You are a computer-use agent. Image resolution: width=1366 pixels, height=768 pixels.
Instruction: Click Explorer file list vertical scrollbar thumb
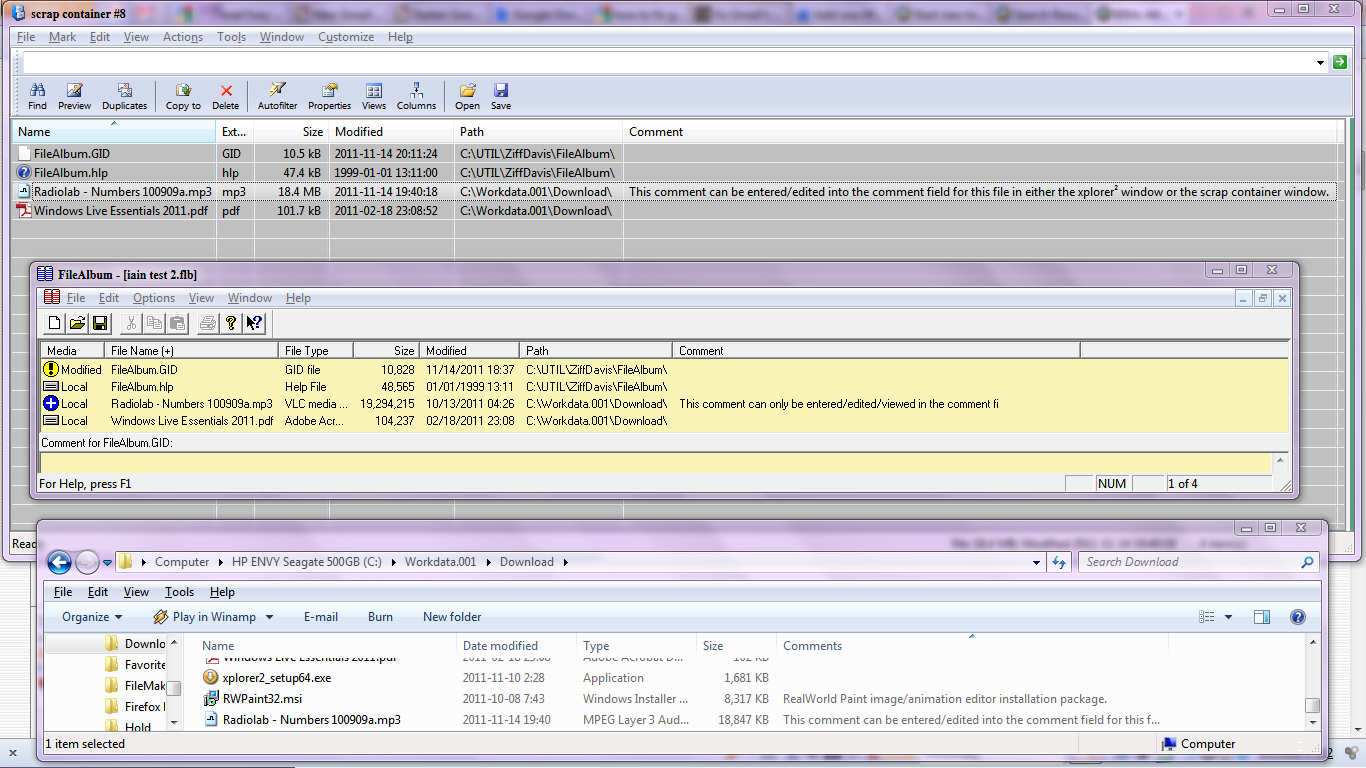[x=1312, y=705]
